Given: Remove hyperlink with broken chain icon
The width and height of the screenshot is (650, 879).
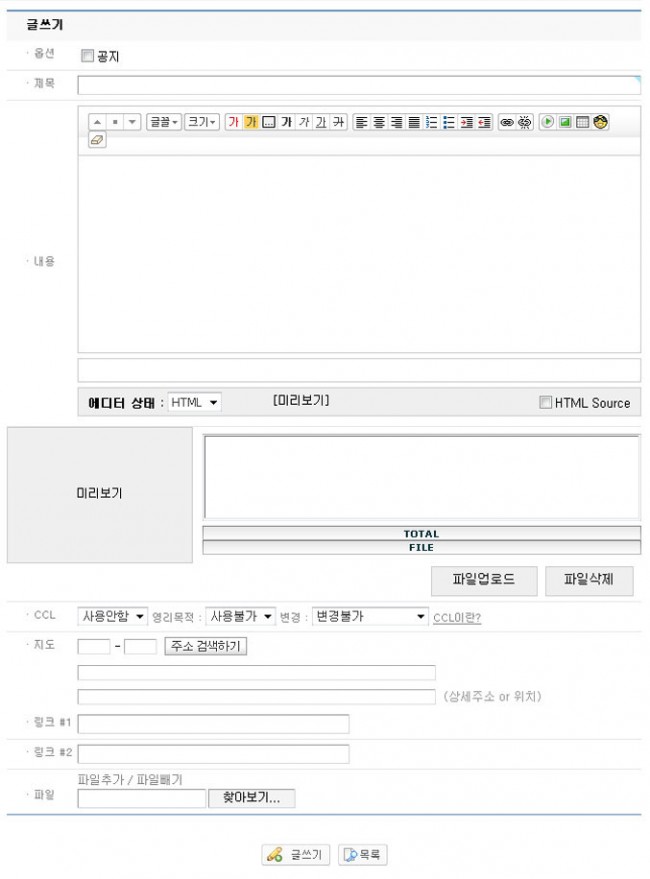Looking at the screenshot, I should coord(524,122).
